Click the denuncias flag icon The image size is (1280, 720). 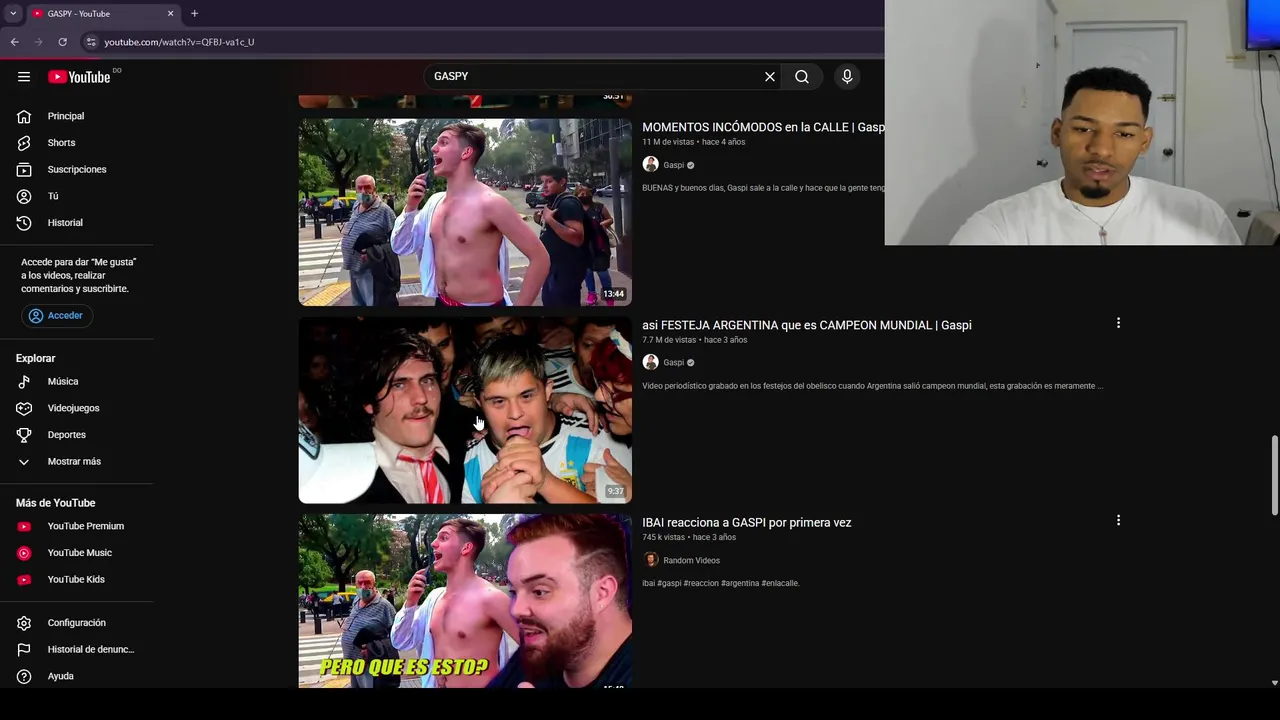pos(24,649)
